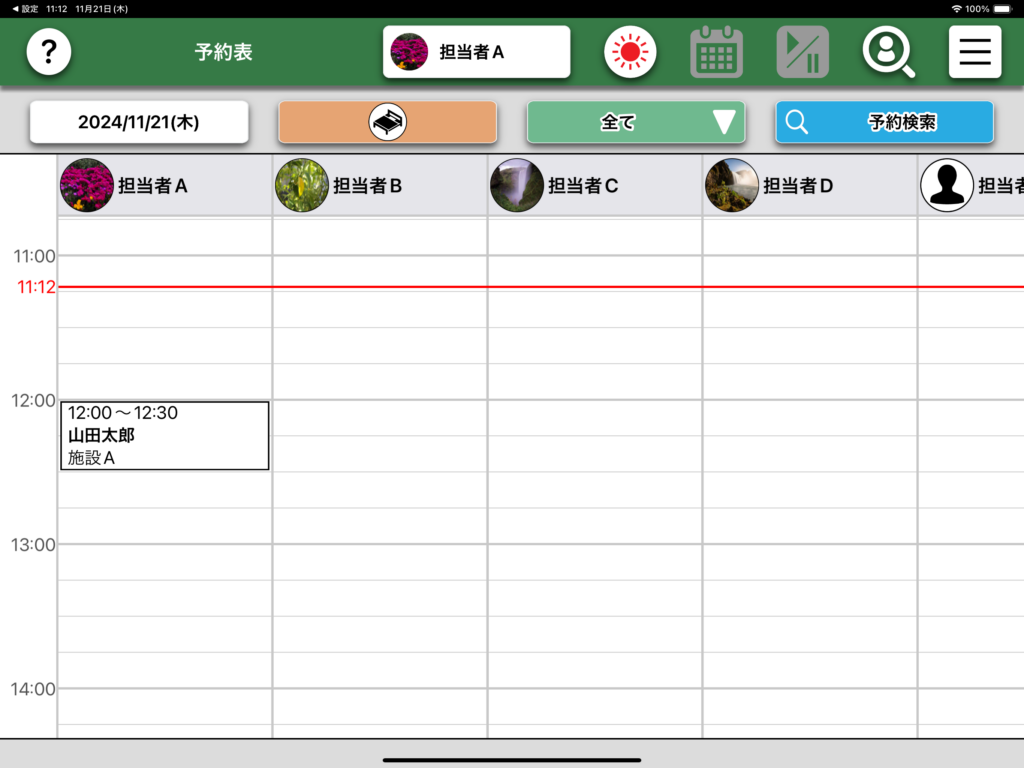The width and height of the screenshot is (1024, 768).
Task: Open the hamburger menu
Action: pos(975,52)
